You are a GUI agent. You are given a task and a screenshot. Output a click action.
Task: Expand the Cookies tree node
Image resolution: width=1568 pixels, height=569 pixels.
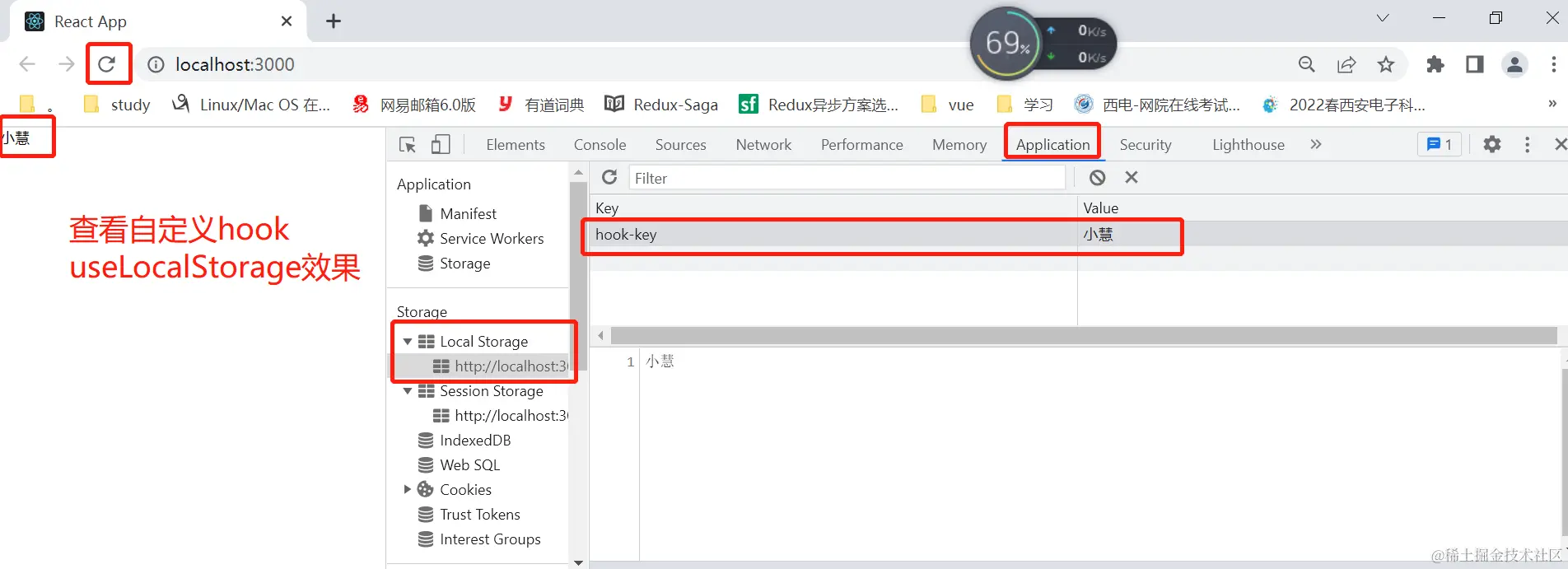pos(407,489)
